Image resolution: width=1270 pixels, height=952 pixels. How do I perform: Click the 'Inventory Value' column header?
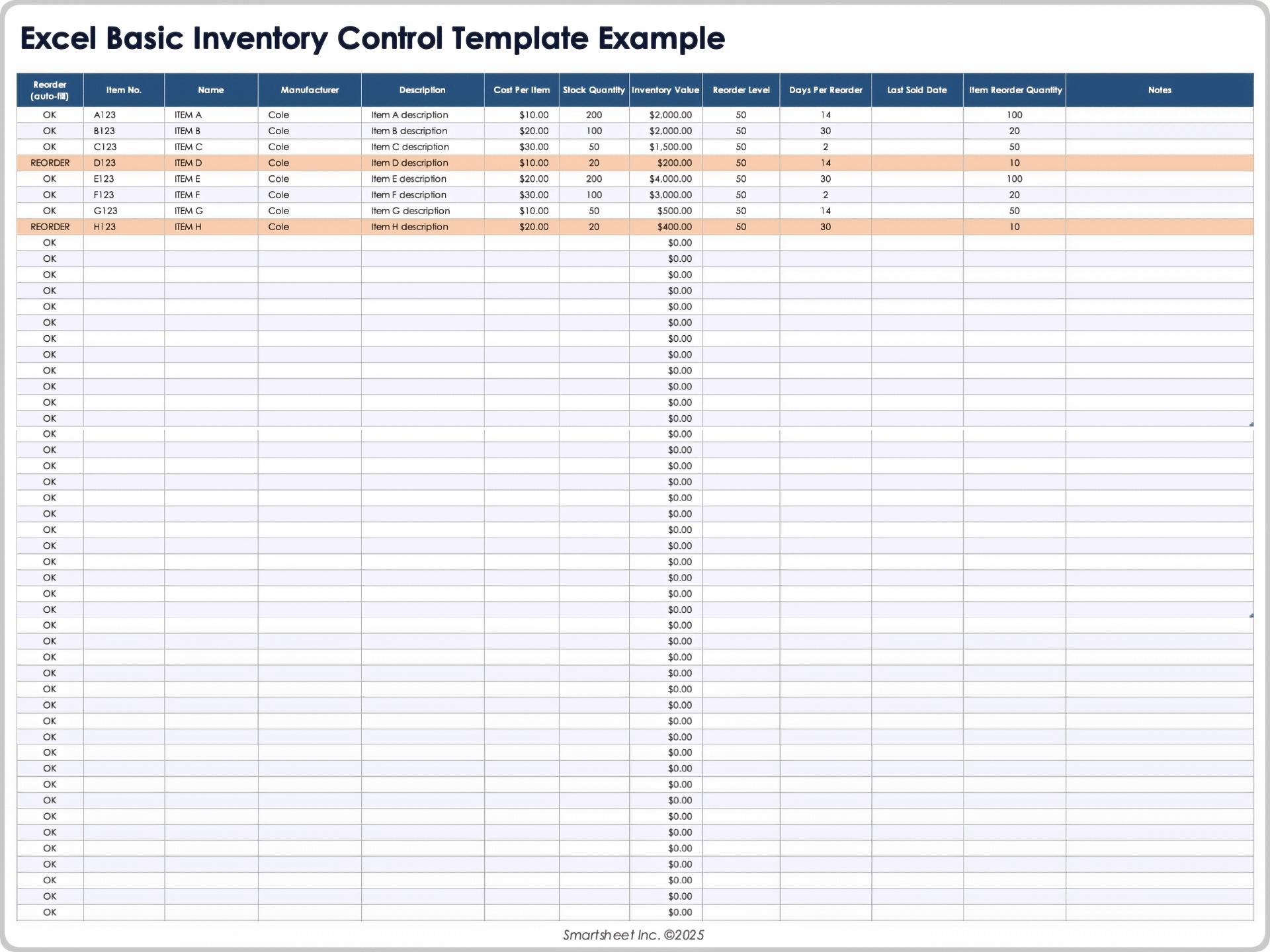click(x=665, y=89)
